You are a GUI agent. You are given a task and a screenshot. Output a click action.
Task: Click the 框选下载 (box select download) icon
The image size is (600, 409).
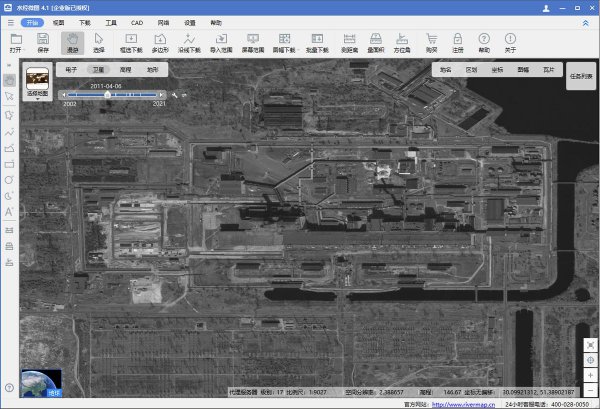(130, 41)
